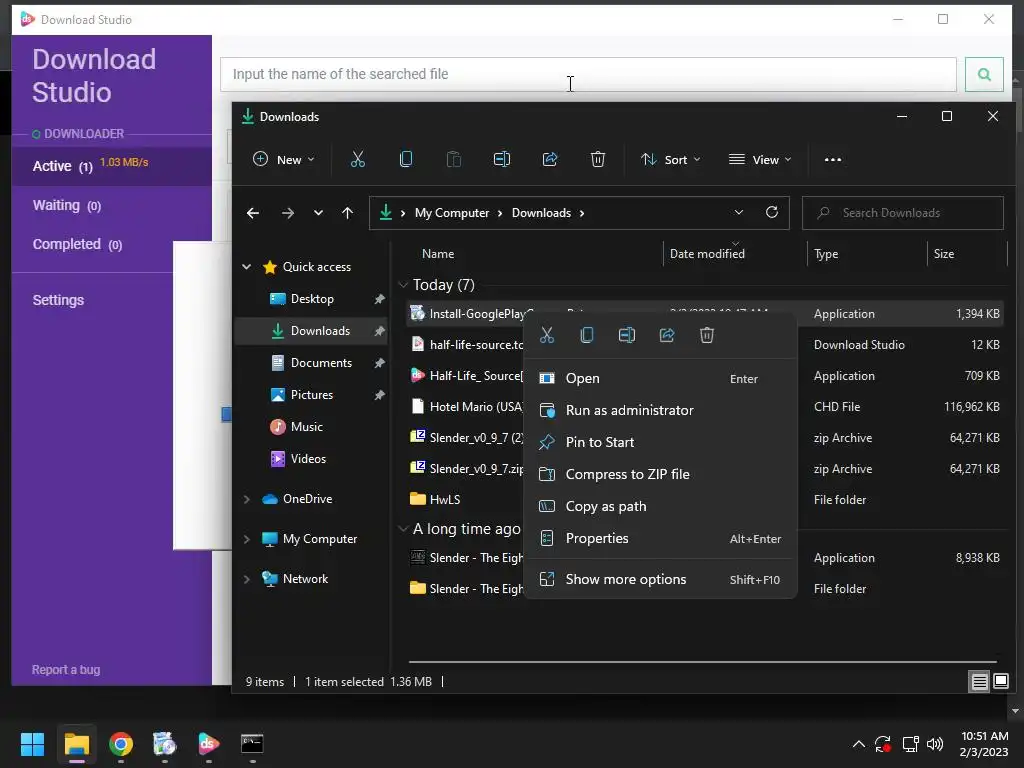This screenshot has height=768, width=1024.
Task: Click the volume icon in system tray
Action: pos(935,744)
